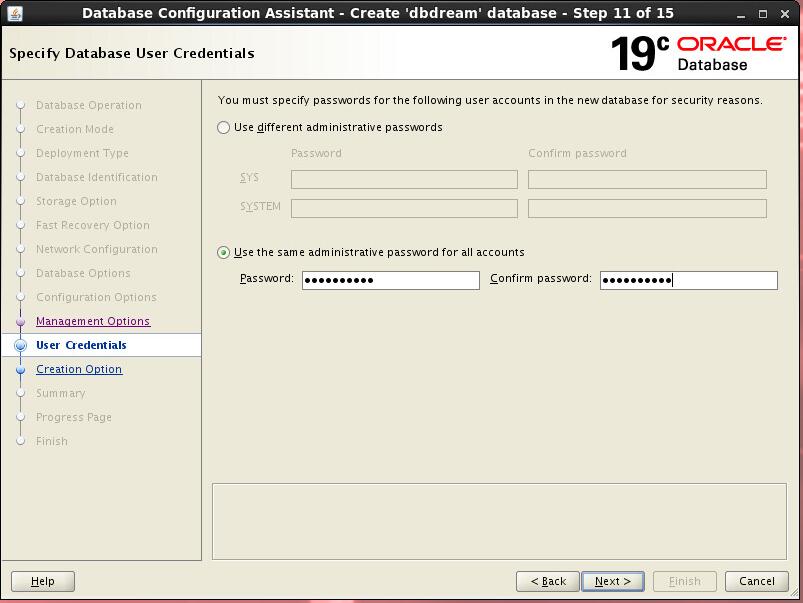Screen dimensions: 803x603
Task: Click the SYSTEM confirm password field
Action: (x=647, y=208)
